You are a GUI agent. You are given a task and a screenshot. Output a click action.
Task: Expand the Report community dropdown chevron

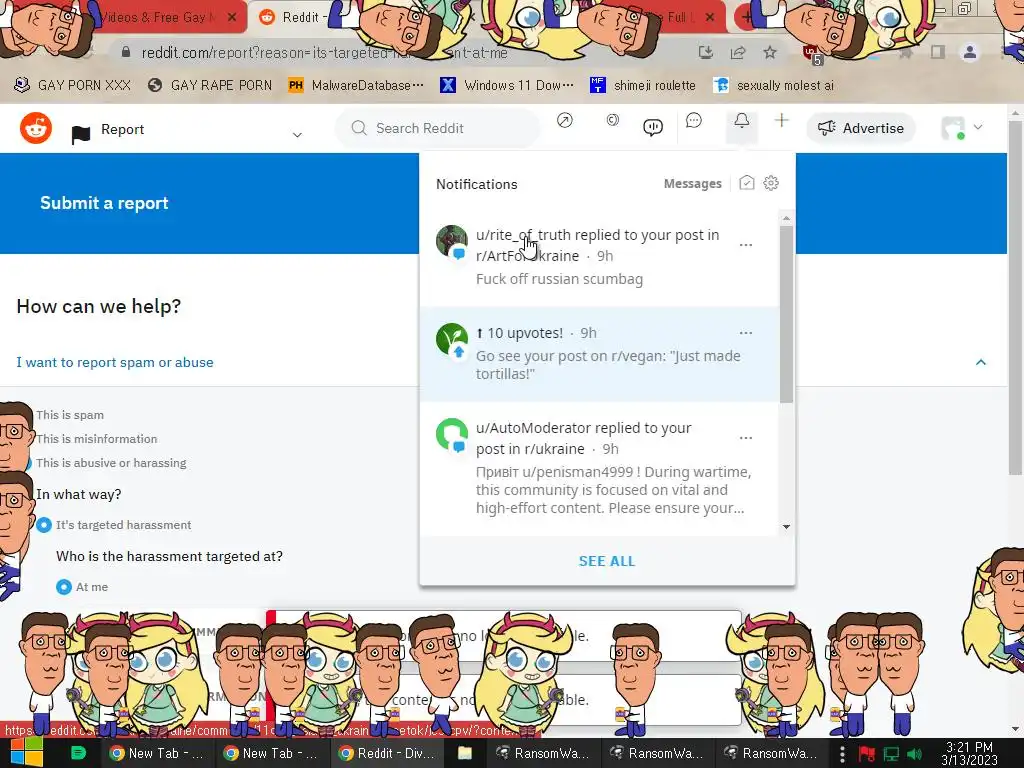pos(297,135)
